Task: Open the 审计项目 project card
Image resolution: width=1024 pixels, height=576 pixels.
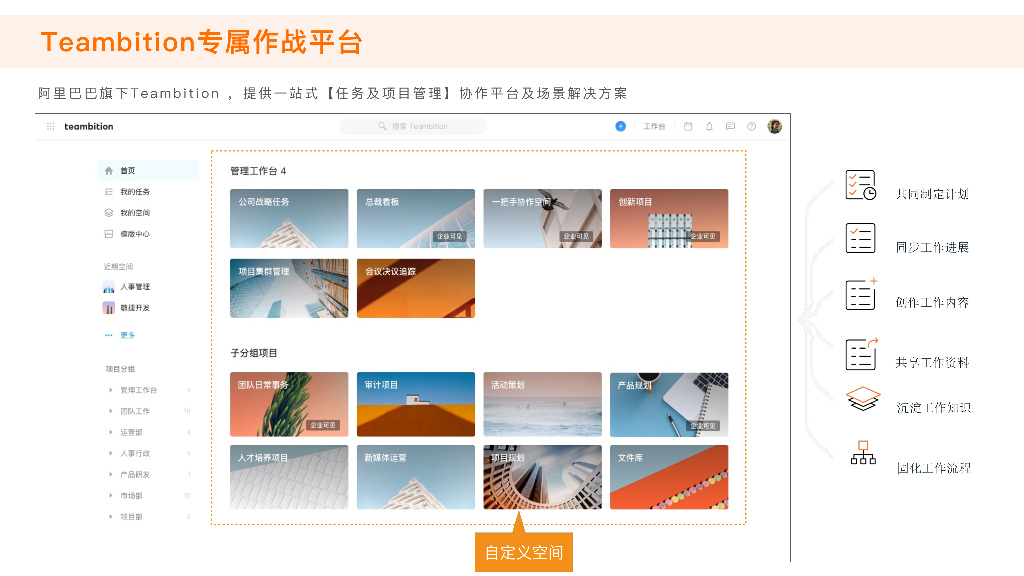Action: [416, 404]
